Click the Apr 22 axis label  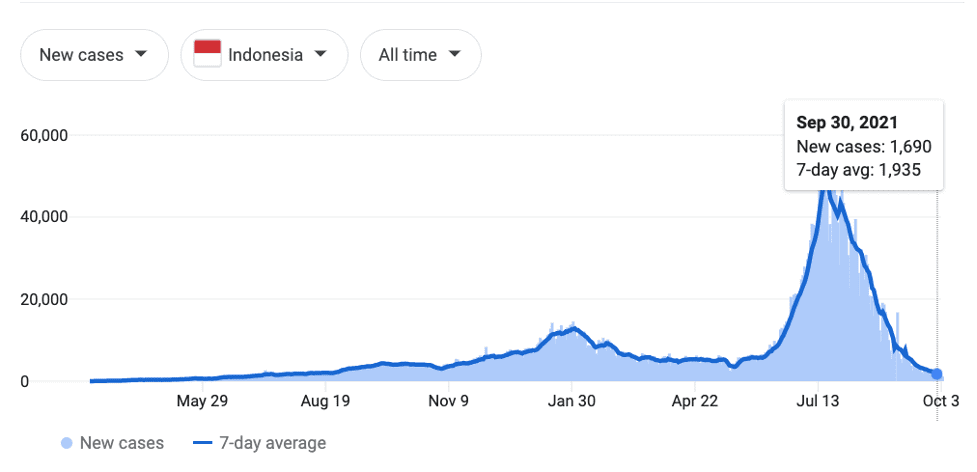695,401
